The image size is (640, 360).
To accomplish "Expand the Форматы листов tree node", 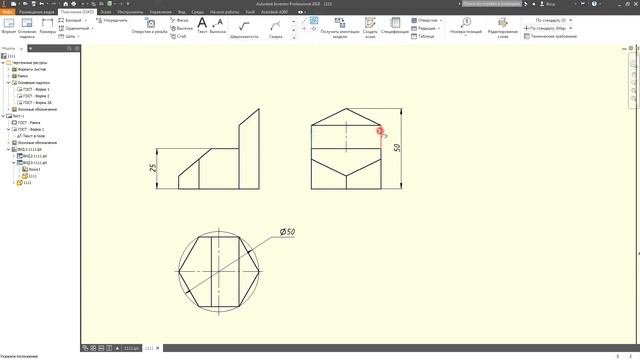I will pos(8,69).
